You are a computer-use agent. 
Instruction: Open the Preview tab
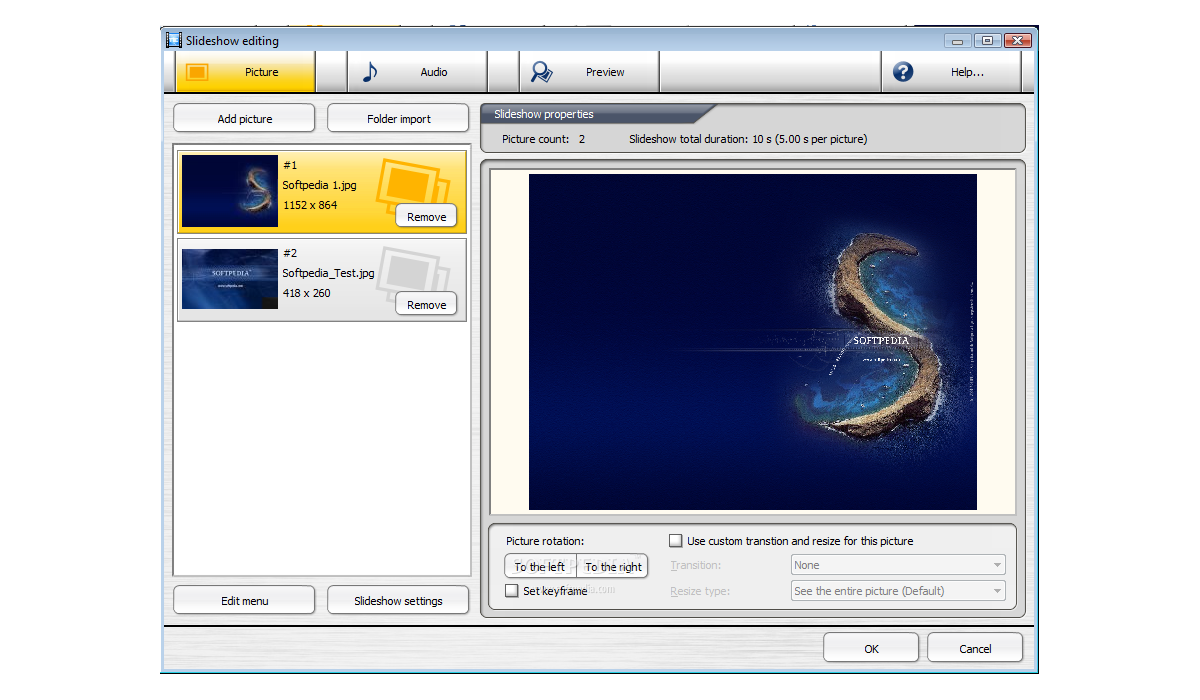pyautogui.click(x=589, y=72)
